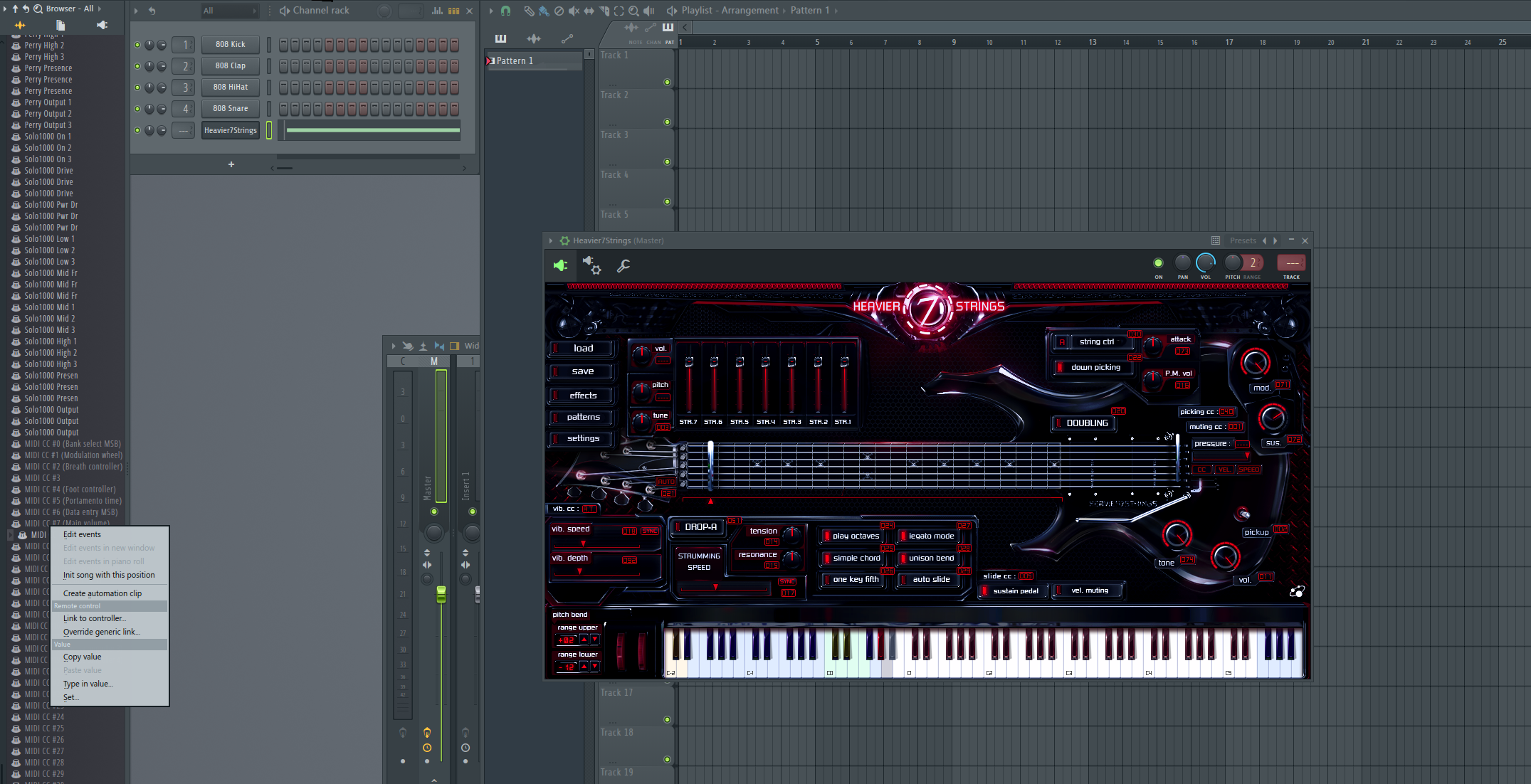Select Edit events from context menu

(x=82, y=534)
